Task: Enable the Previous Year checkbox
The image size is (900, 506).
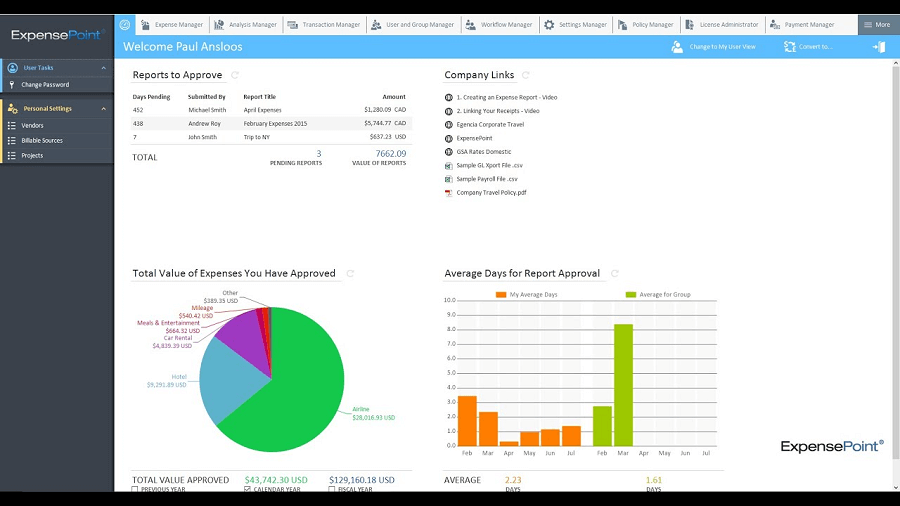Action: (135, 489)
